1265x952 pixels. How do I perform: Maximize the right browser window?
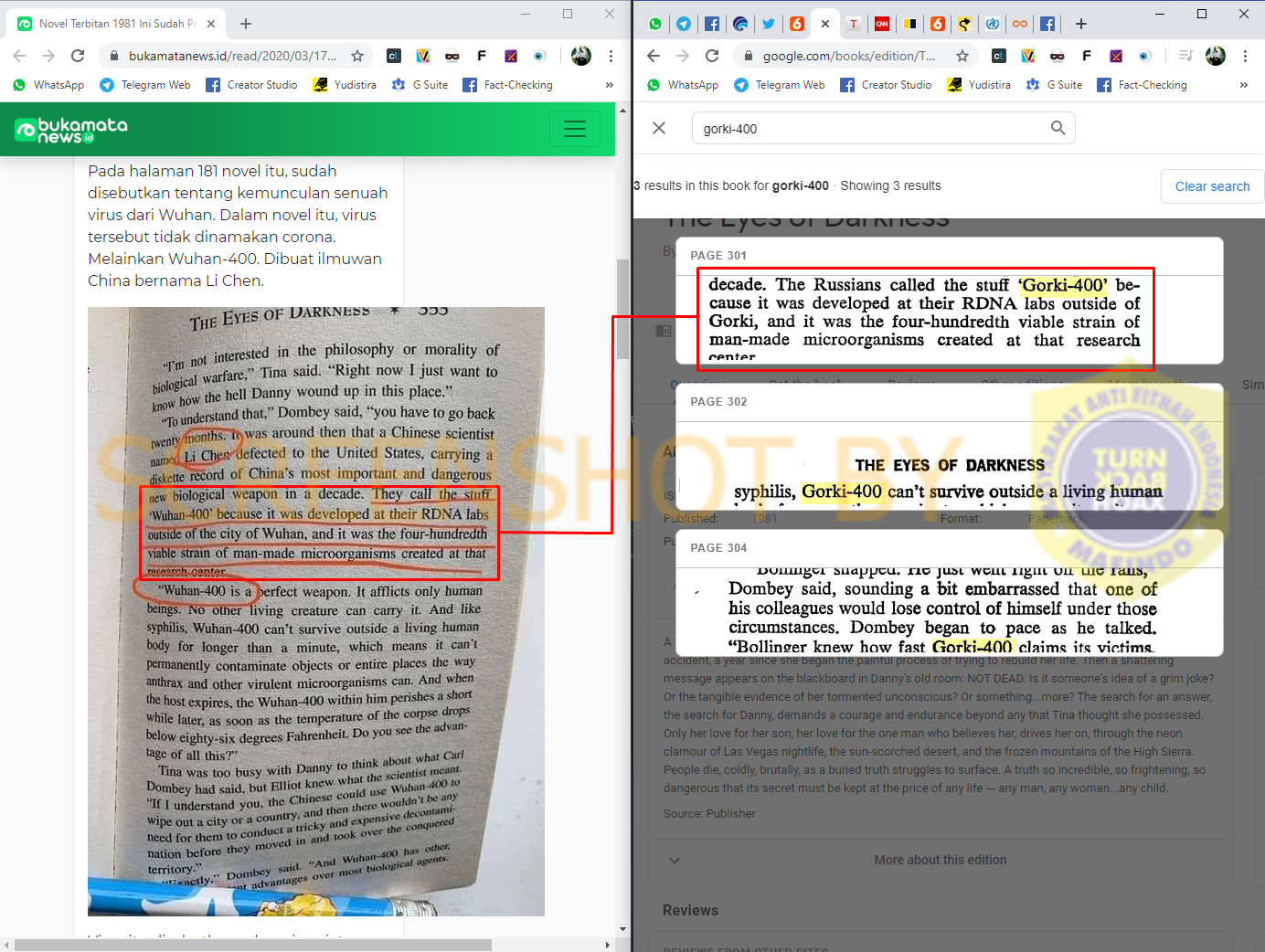point(1202,14)
